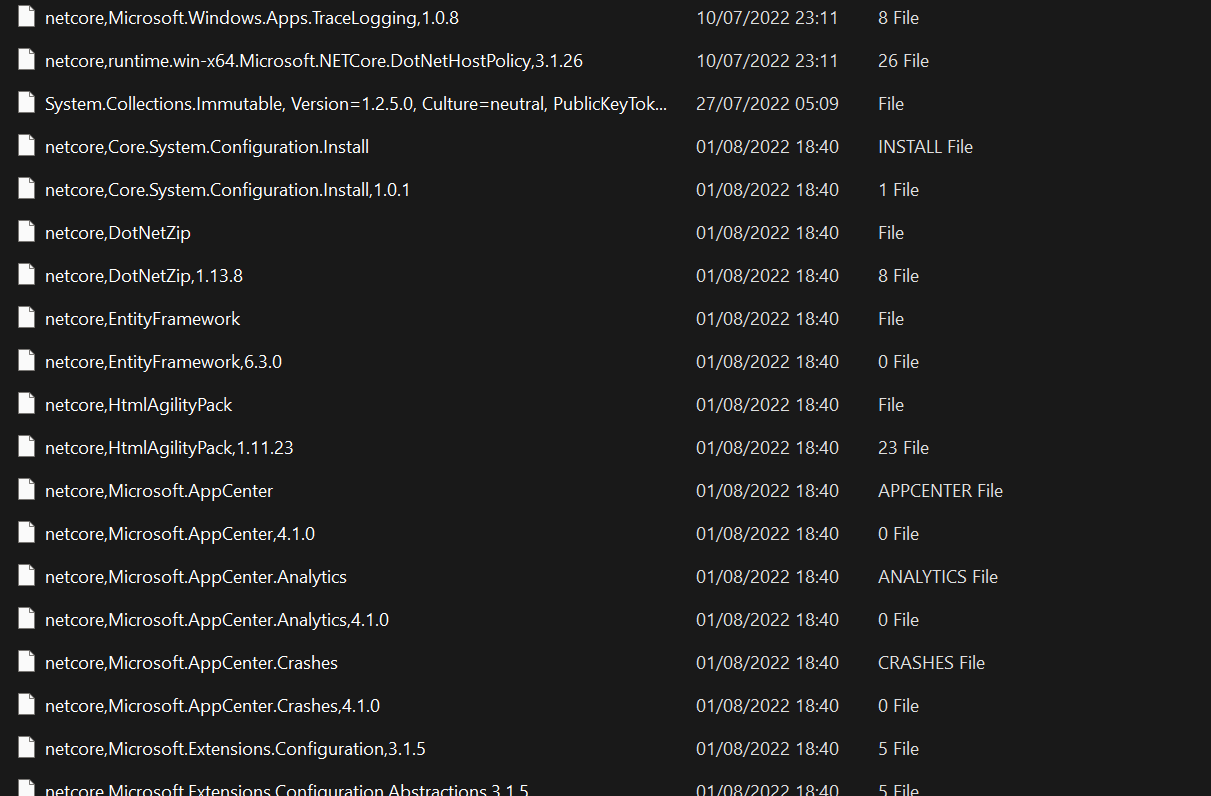Click file icon next to netcore,EntityFramework
Screen dimensions: 1211x796
click(27, 319)
